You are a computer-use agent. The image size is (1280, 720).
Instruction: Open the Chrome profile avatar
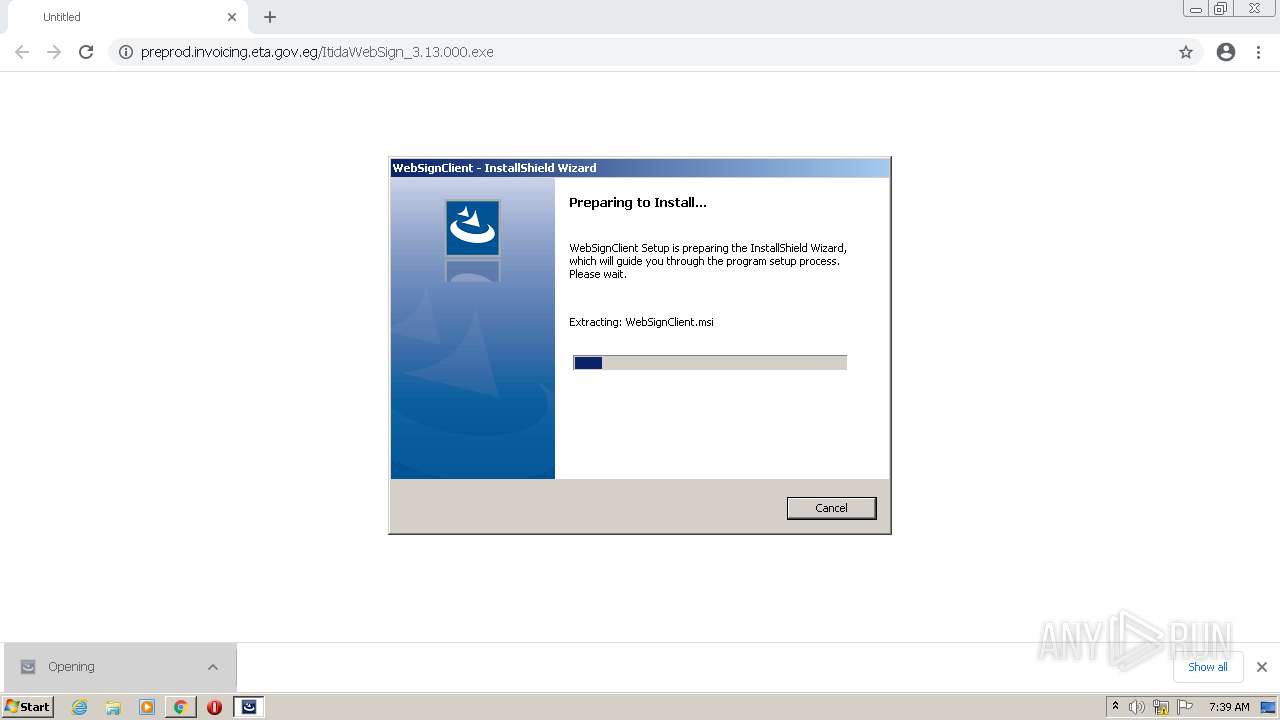1226,52
